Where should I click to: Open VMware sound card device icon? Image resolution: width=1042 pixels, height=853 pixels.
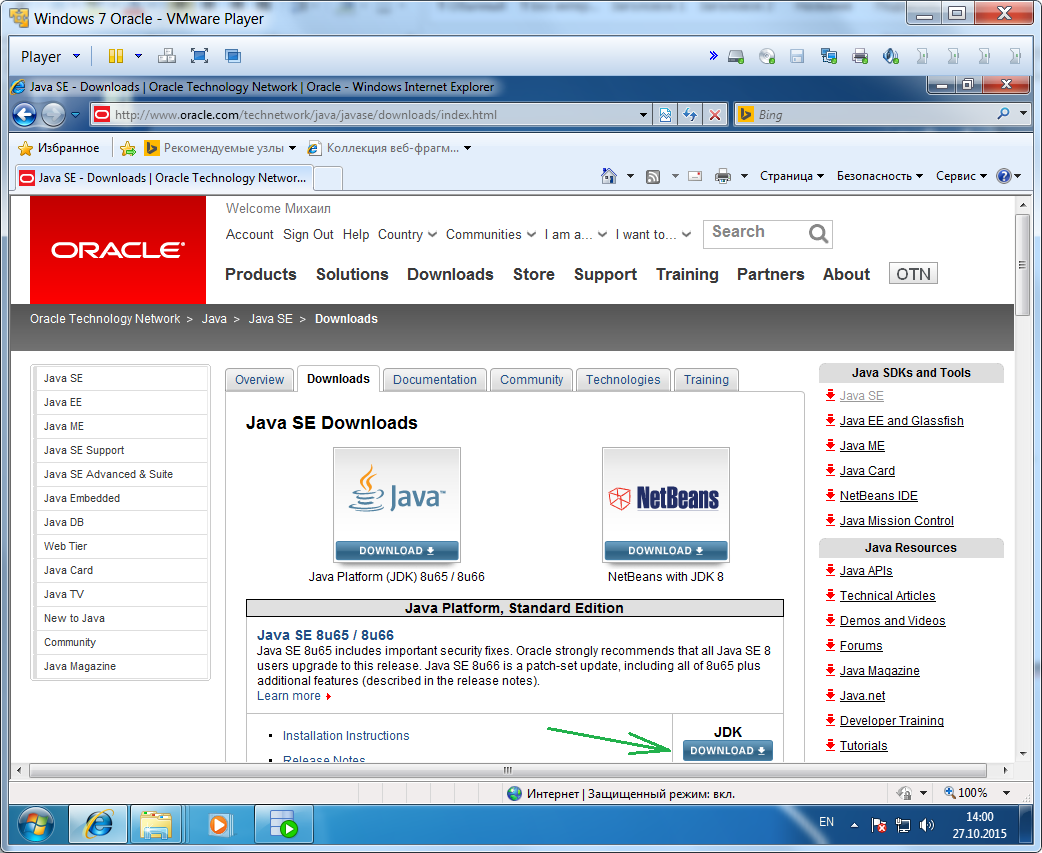click(891, 56)
